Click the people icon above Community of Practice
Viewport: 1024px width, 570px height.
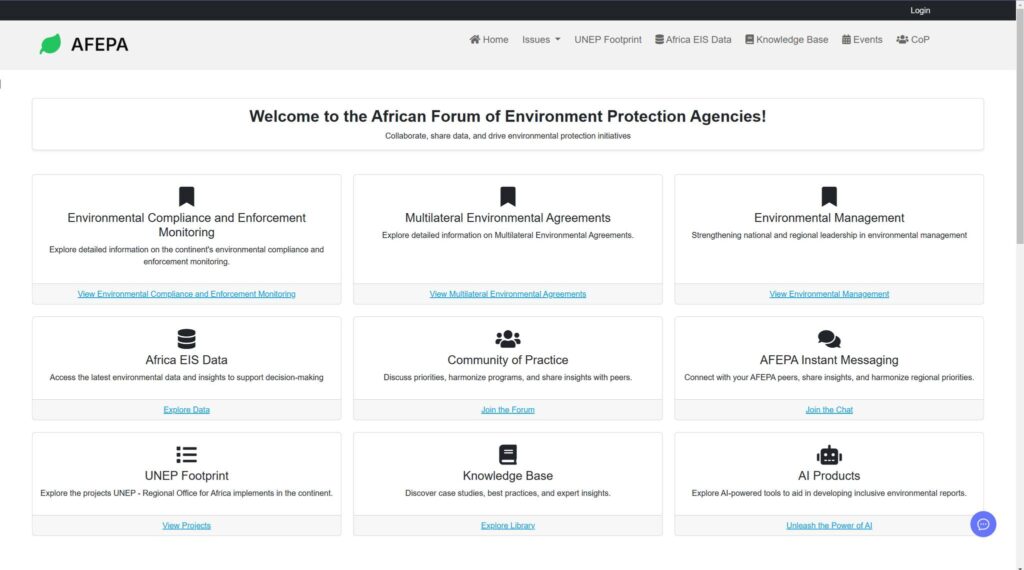507,338
